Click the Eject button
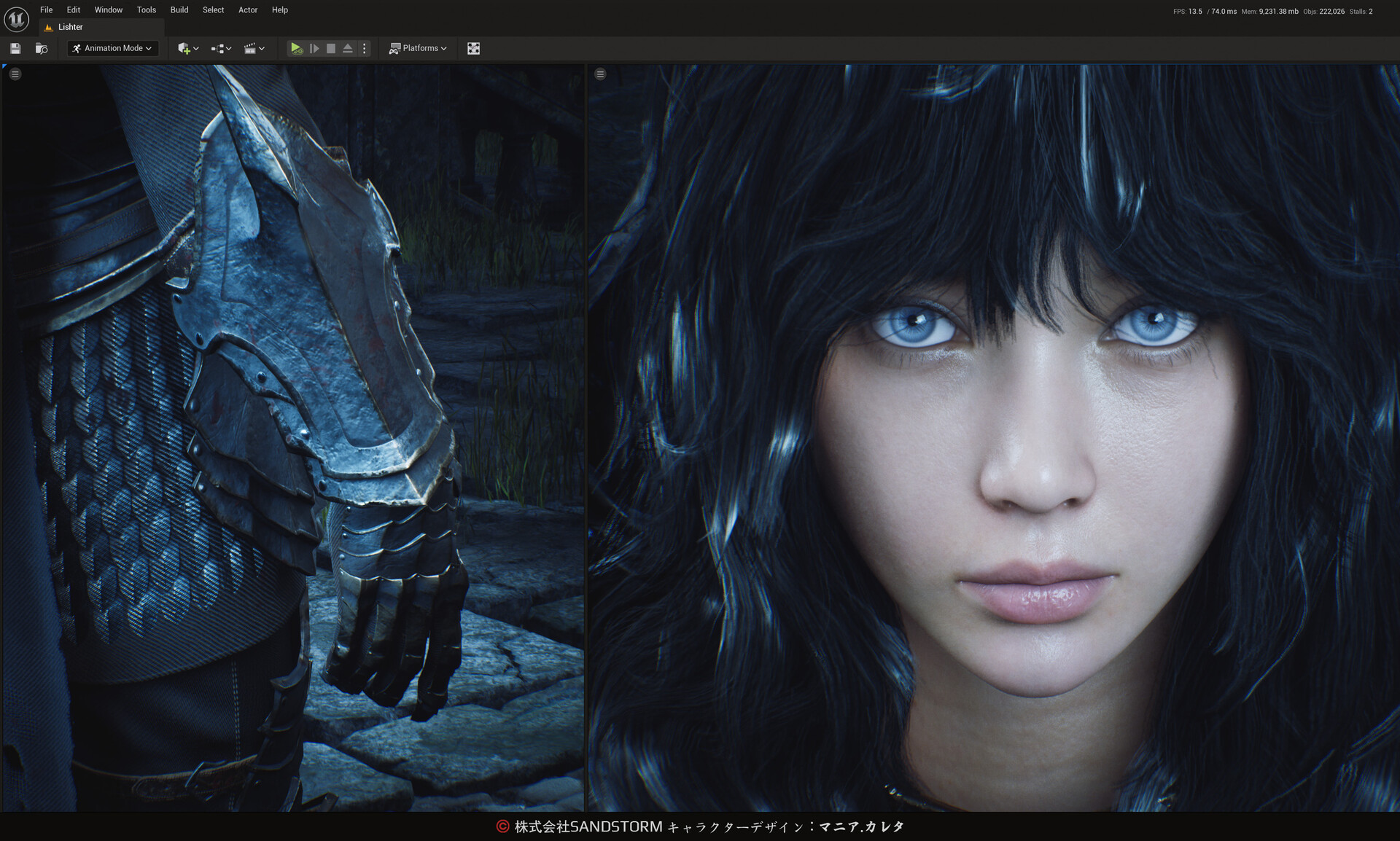This screenshot has width=1400, height=841. pyautogui.click(x=348, y=48)
